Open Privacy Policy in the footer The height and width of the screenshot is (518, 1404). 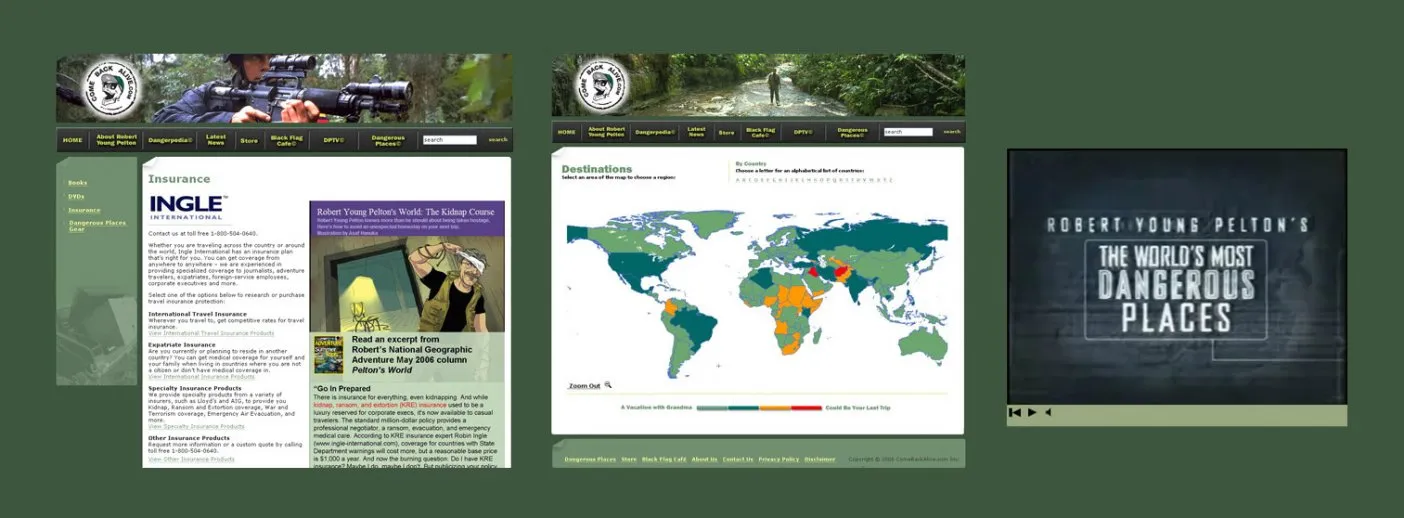(778, 459)
